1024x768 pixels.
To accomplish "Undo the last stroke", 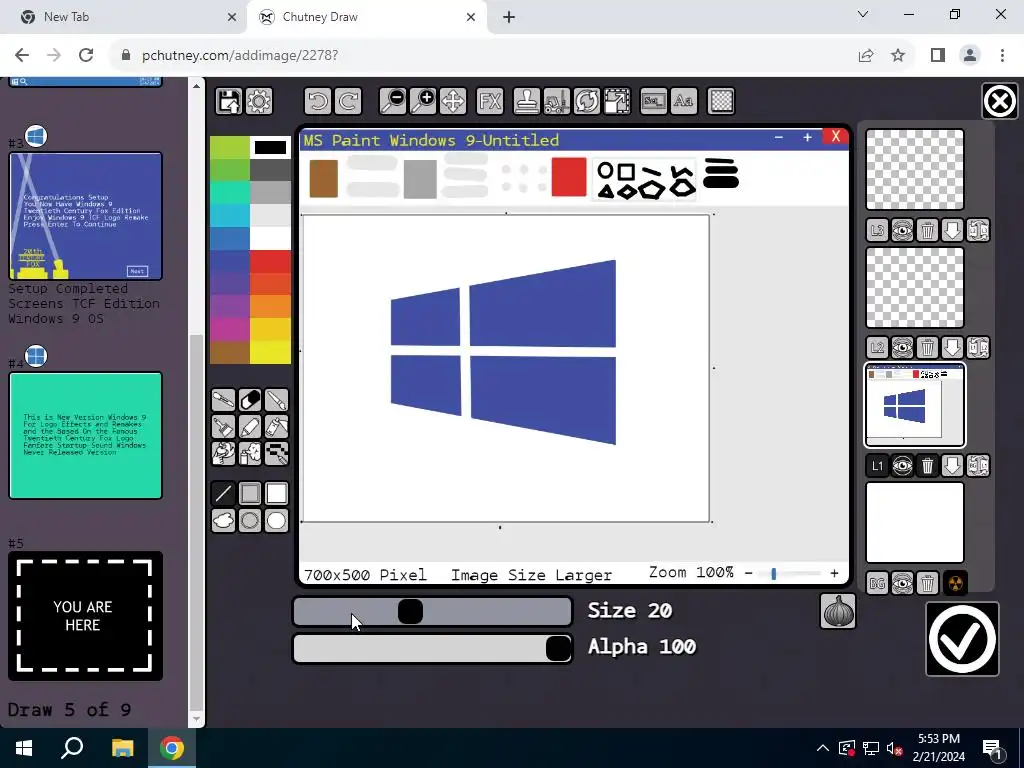I will 318,101.
